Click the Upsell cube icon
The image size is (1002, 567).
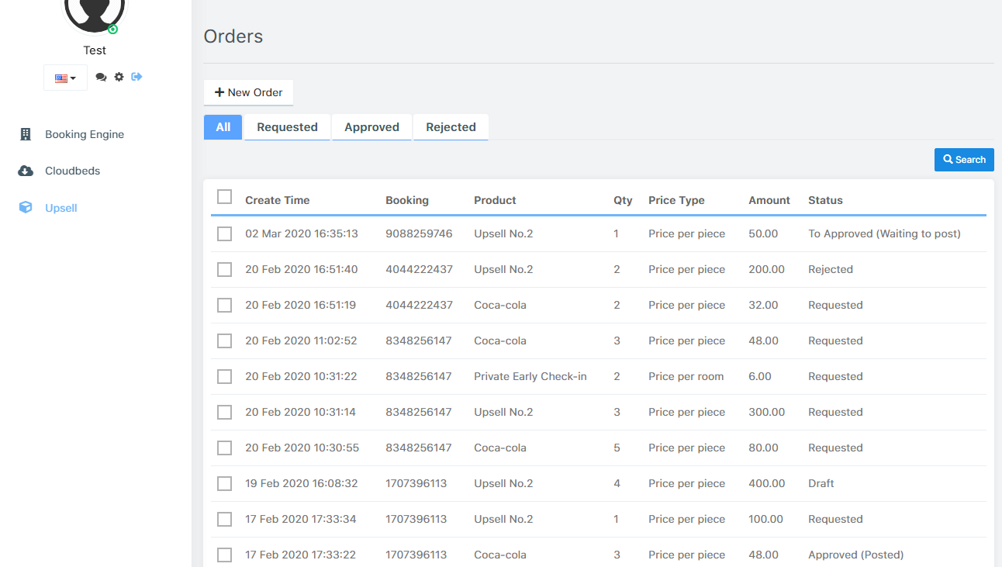coord(26,208)
